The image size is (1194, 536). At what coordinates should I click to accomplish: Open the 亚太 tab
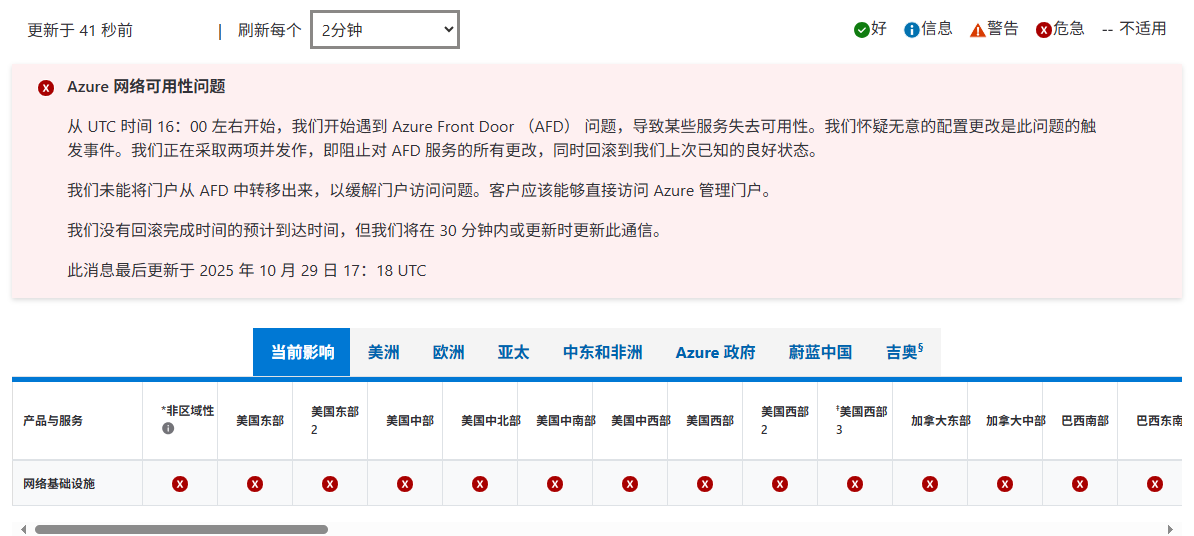coord(513,352)
